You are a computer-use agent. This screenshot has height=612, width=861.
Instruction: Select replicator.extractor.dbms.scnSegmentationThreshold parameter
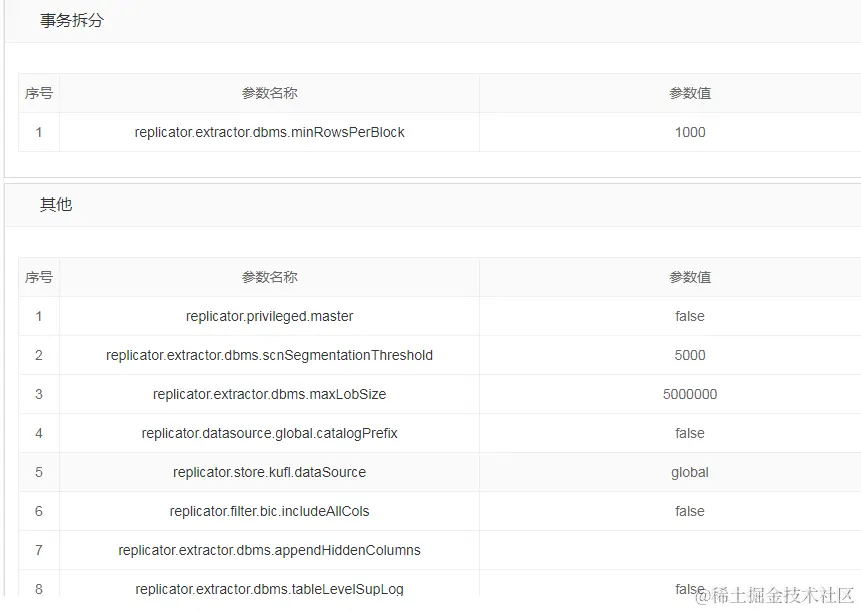269,355
